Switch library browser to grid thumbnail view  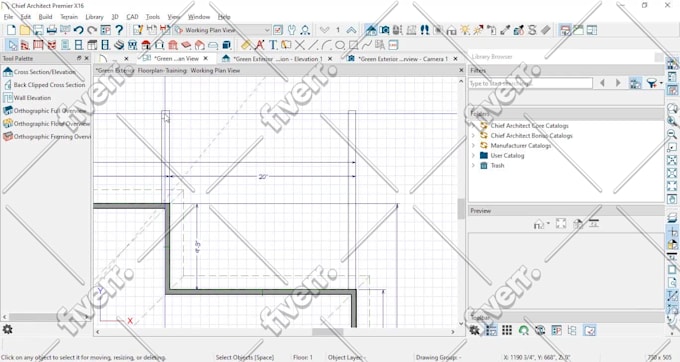click(x=507, y=330)
